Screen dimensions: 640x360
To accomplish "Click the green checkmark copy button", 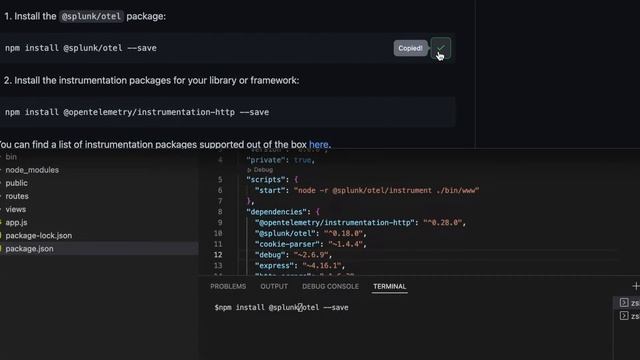I will (441, 48).
